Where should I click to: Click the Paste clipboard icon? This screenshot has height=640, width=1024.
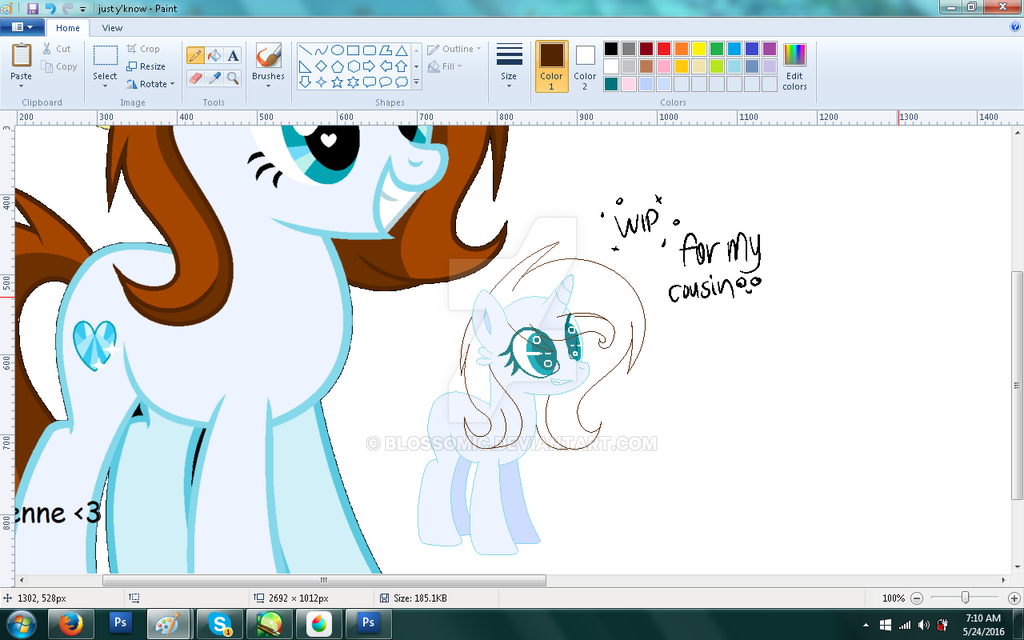(21, 56)
